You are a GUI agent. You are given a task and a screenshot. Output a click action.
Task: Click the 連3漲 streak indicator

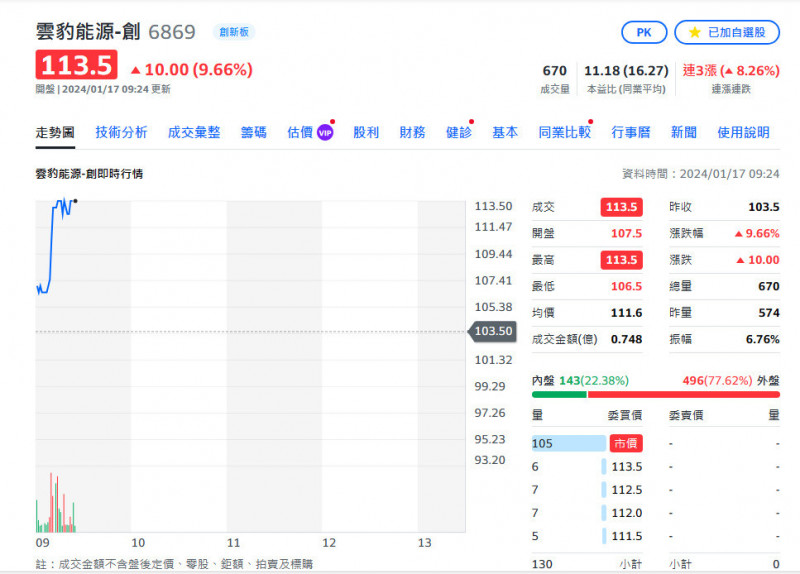[x=731, y=71]
